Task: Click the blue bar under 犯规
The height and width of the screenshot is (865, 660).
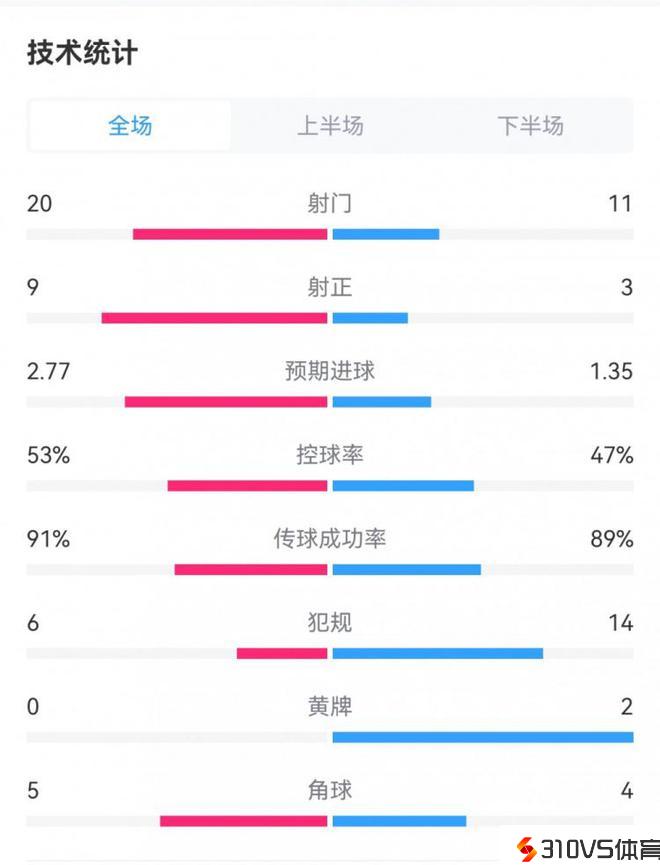Action: click(437, 654)
